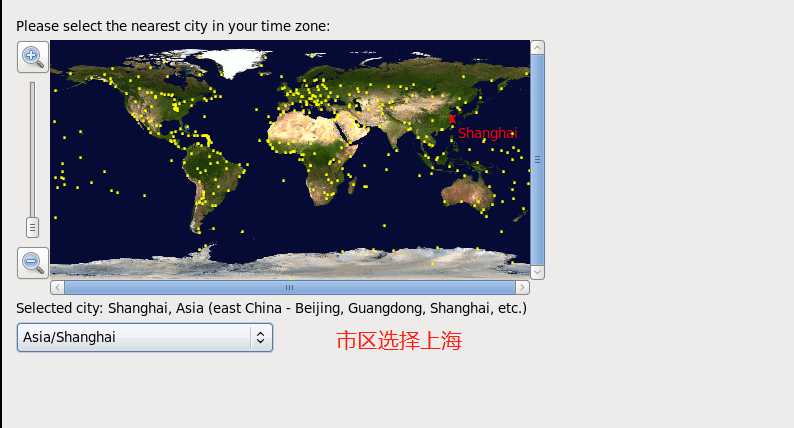
Task: Click the 'Please select the nearest city' instruction
Action: pos(173,26)
